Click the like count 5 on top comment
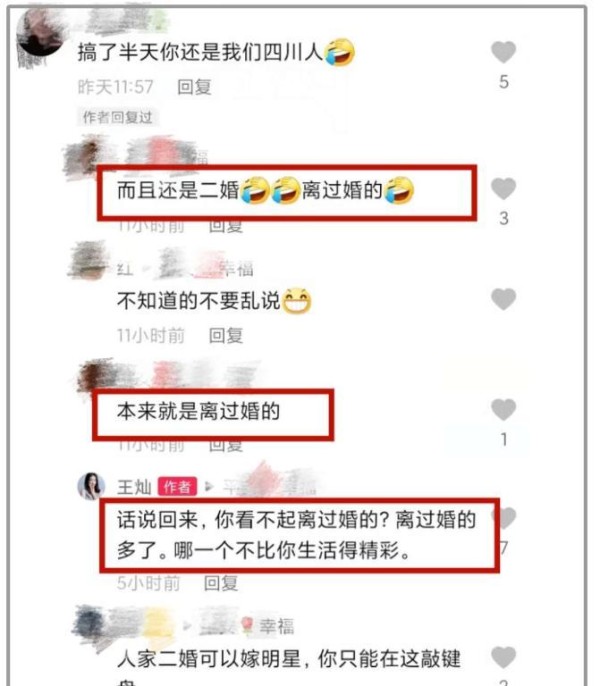The image size is (600, 686). (504, 82)
